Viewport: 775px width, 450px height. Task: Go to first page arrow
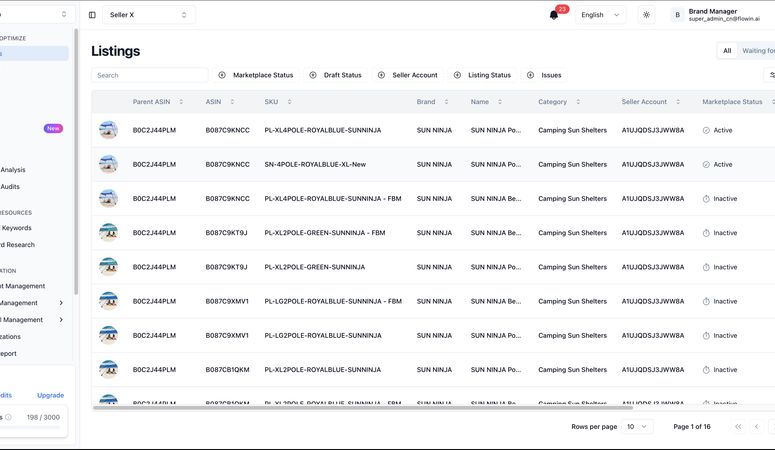tap(738, 426)
